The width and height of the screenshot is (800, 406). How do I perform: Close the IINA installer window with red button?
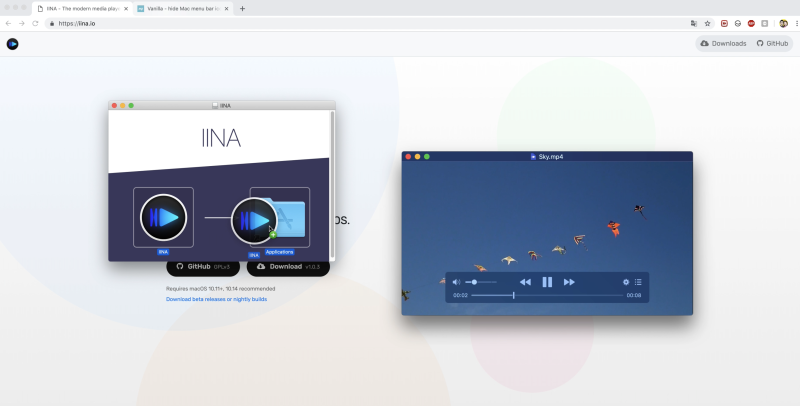[114, 106]
